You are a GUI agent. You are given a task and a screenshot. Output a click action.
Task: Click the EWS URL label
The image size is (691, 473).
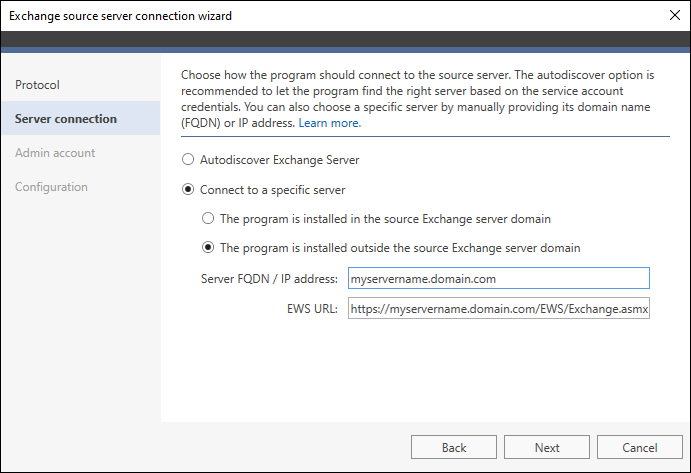point(311,309)
